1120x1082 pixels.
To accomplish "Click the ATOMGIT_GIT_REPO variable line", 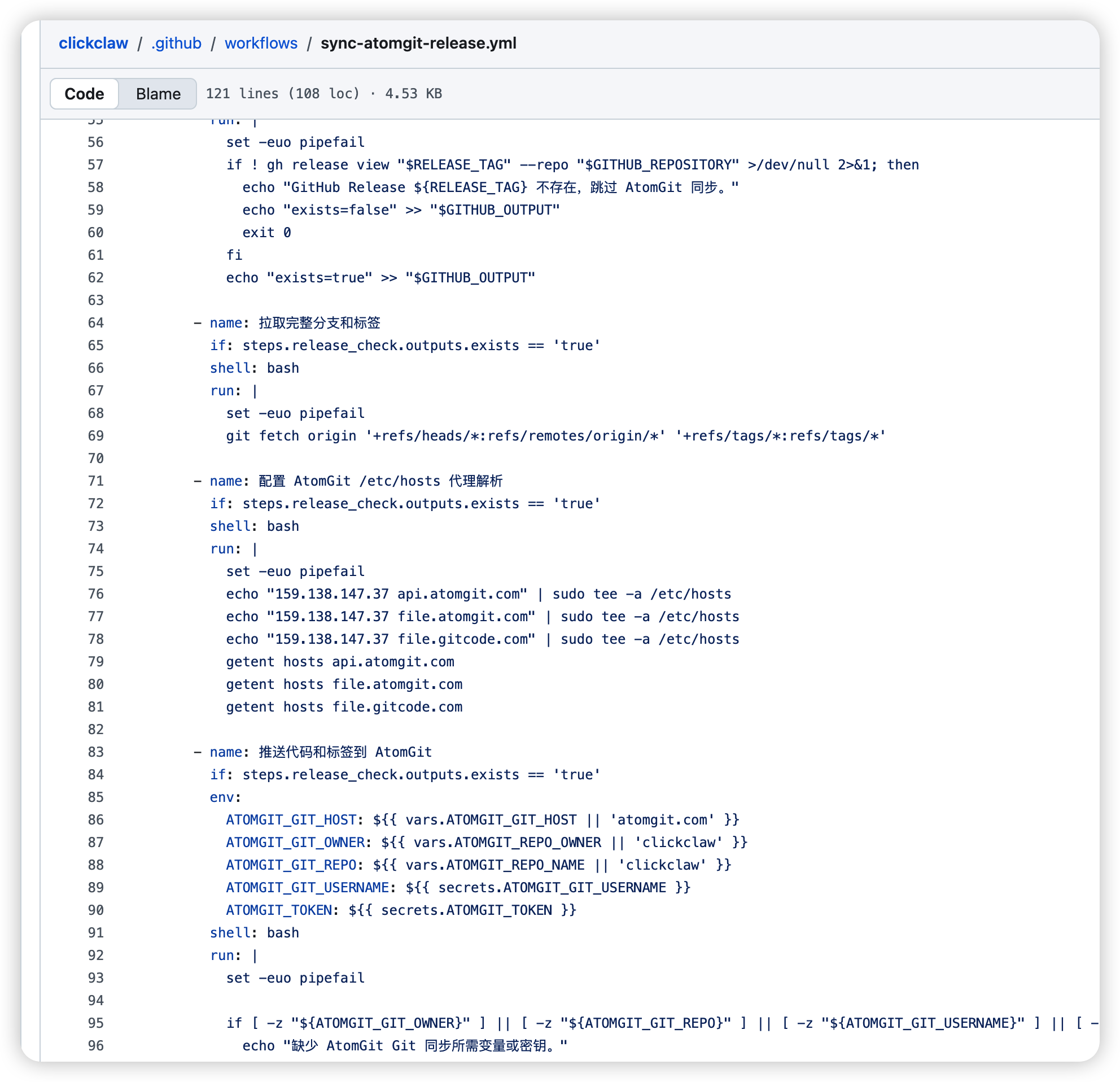I will pyautogui.click(x=478, y=865).
